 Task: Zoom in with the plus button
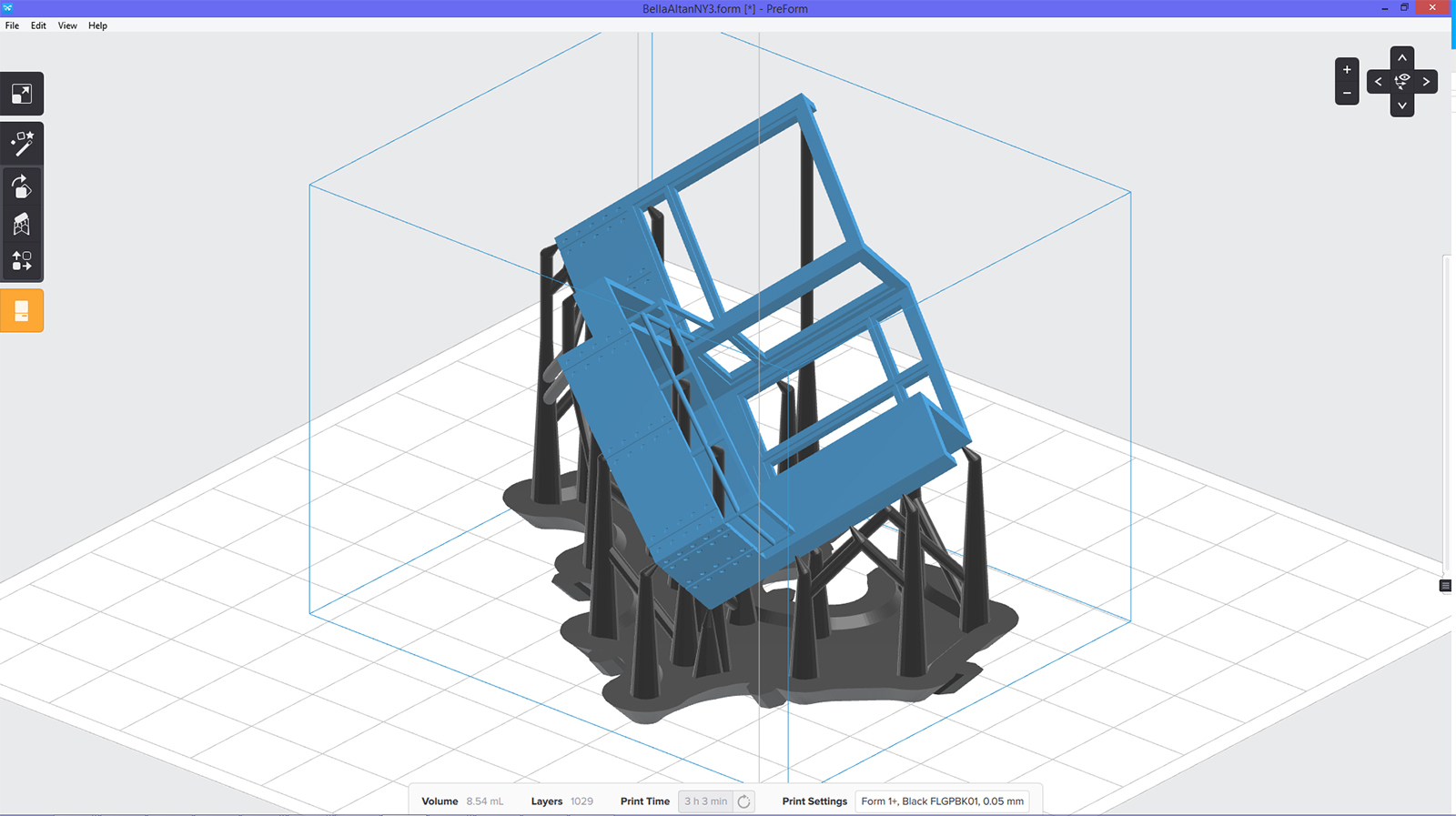coord(1347,70)
